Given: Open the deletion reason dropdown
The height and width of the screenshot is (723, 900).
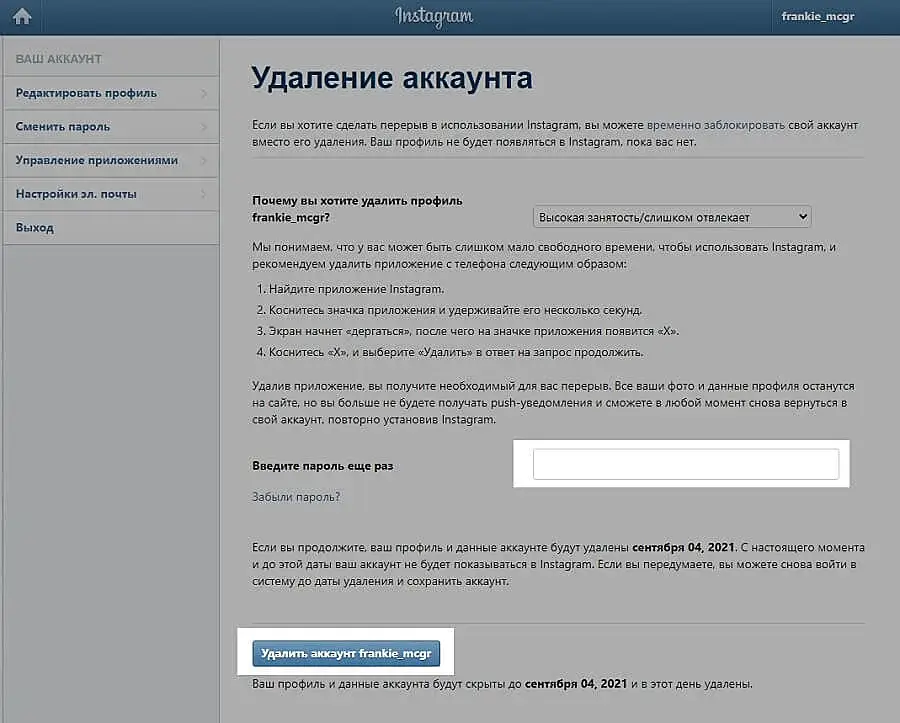Looking at the screenshot, I should pyautogui.click(x=671, y=217).
